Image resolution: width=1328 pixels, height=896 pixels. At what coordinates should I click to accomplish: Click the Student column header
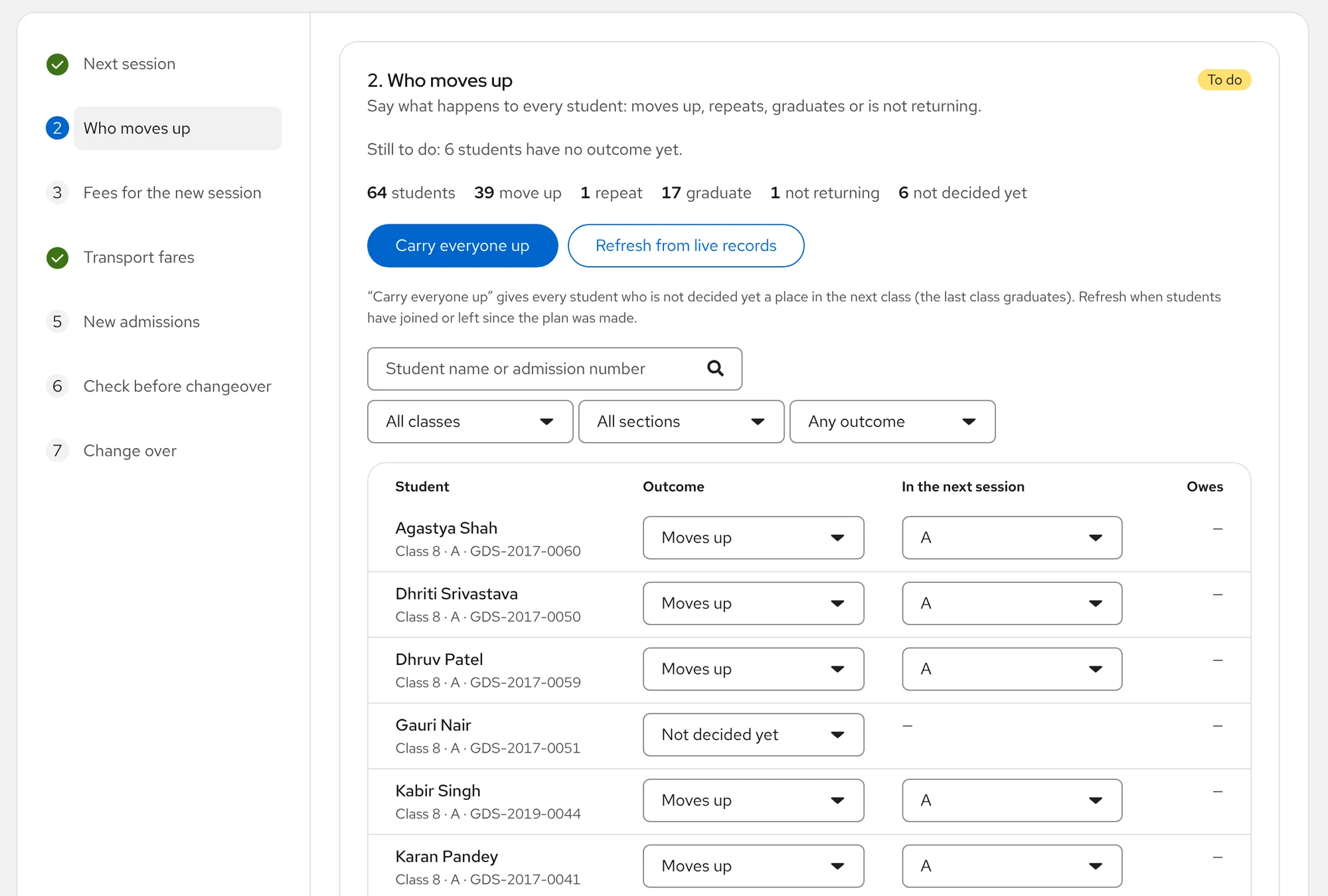click(x=422, y=486)
